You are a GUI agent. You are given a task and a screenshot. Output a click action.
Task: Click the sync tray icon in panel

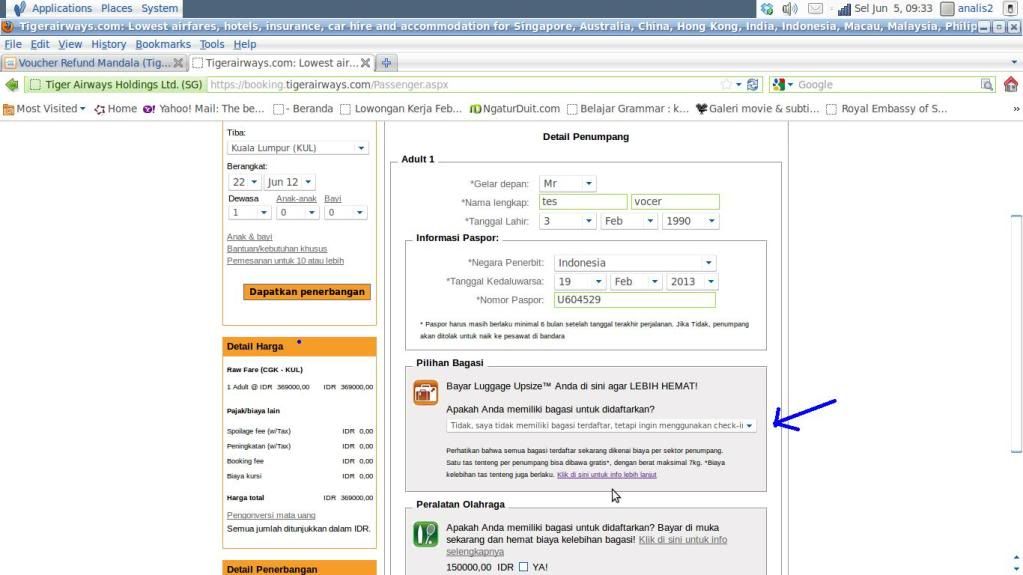767,8
